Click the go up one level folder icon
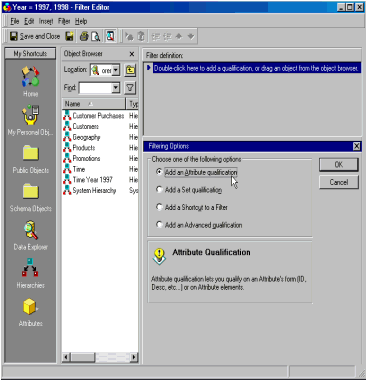This screenshot has height=380, width=366. pos(130,70)
